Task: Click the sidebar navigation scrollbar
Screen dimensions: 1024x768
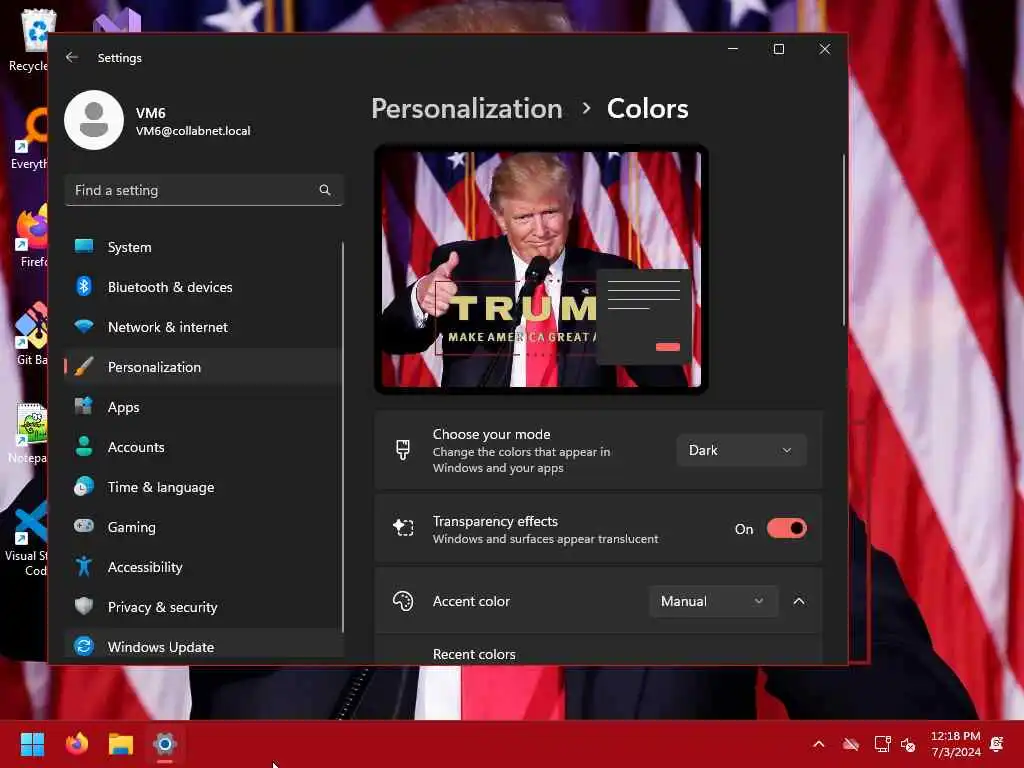Action: coord(342,436)
